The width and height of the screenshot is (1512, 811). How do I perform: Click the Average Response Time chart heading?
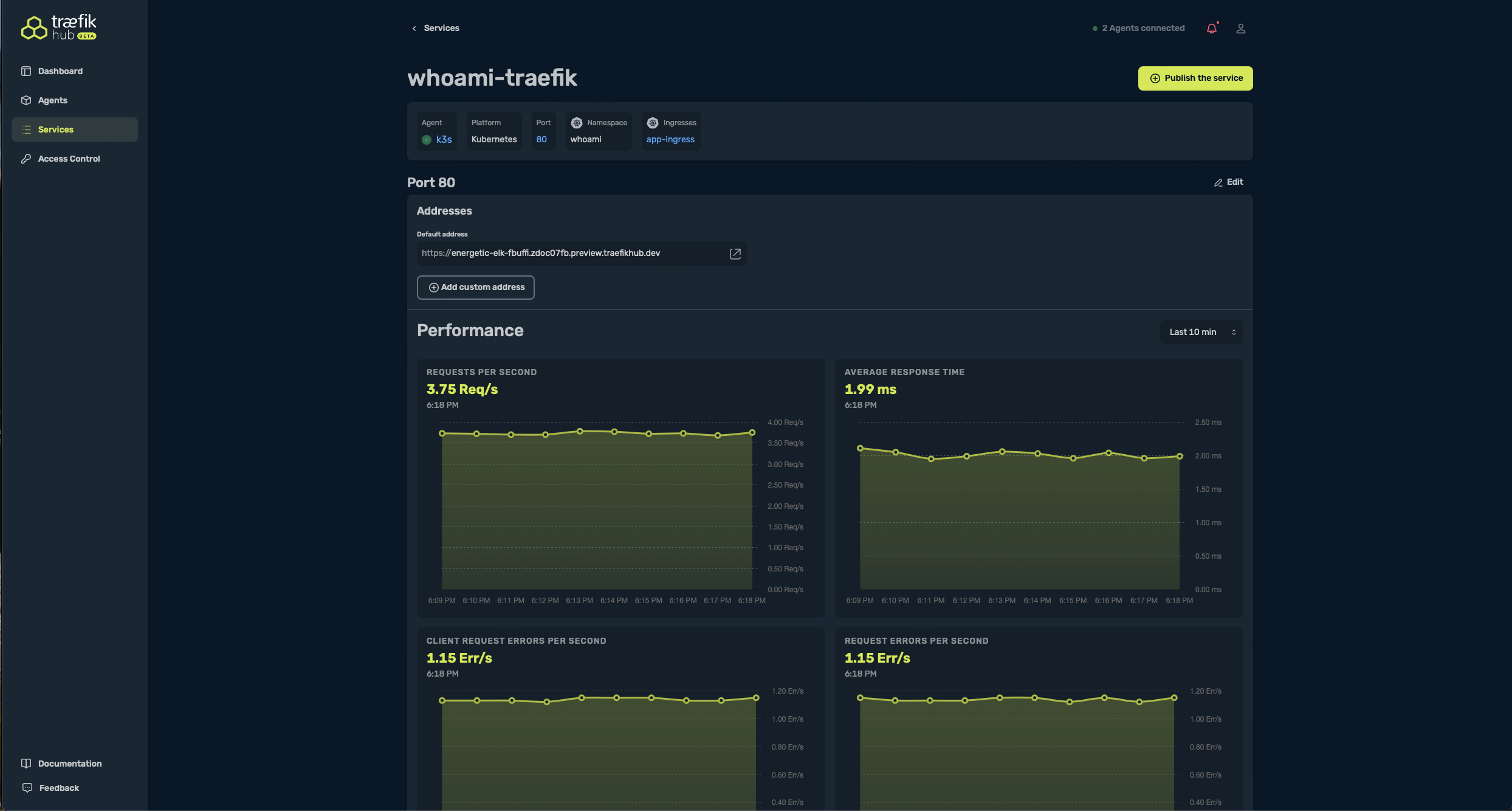[904, 372]
